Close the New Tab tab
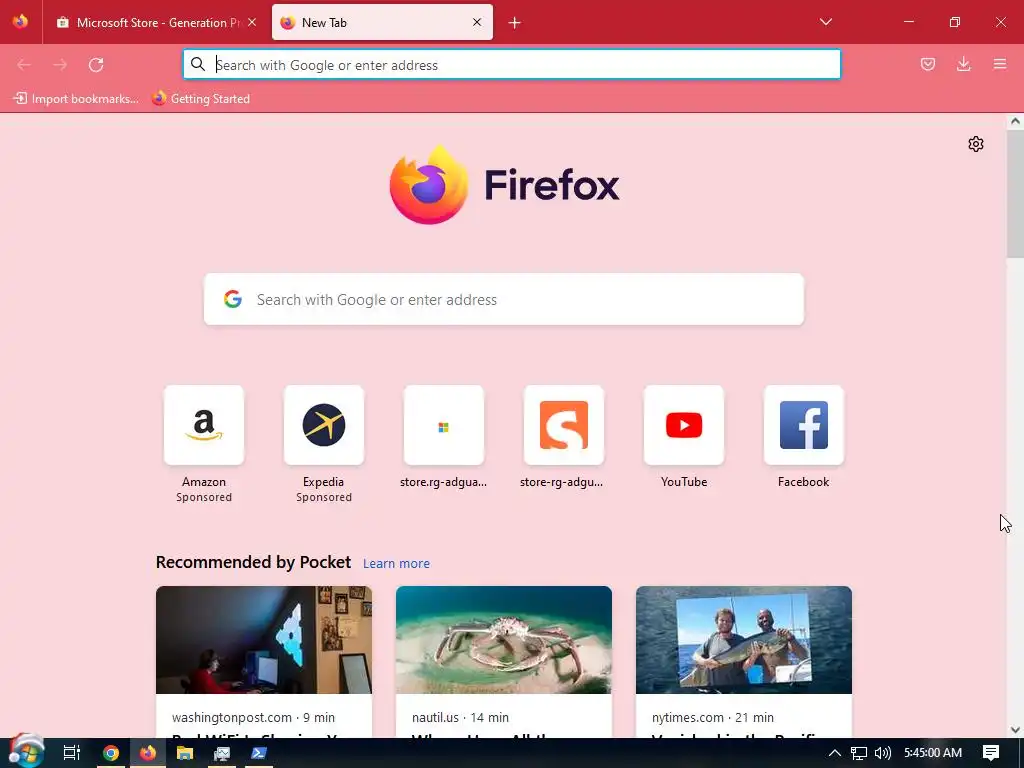Image resolution: width=1024 pixels, height=768 pixels. coord(477,22)
